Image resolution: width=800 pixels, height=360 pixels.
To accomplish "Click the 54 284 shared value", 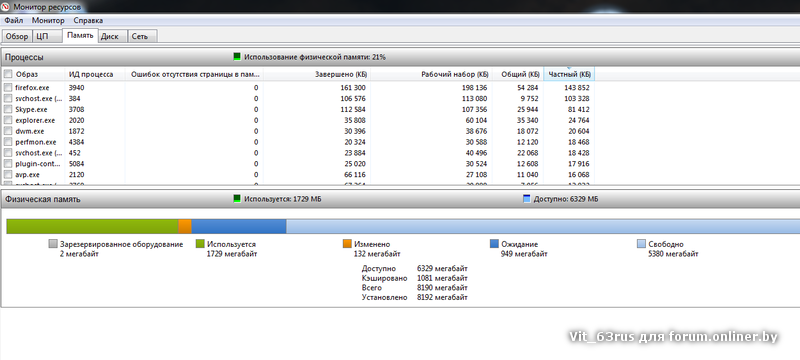I will (527, 88).
